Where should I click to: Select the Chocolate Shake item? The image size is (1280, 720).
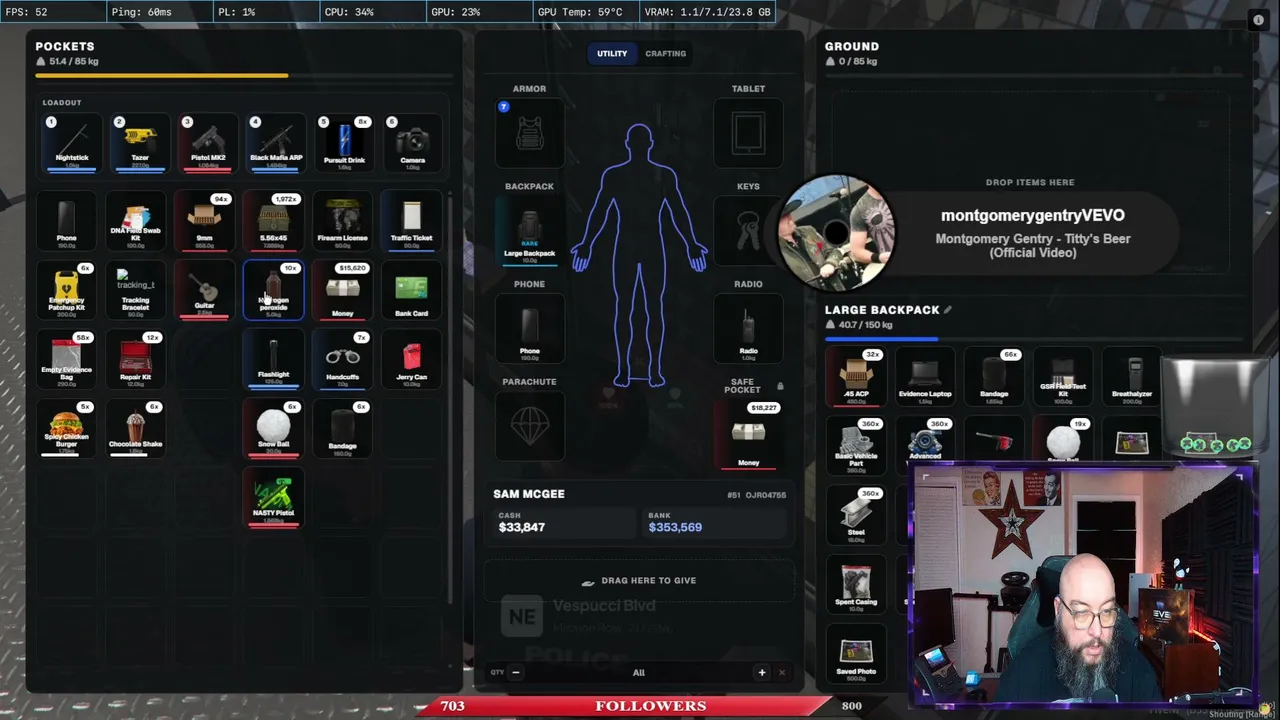pos(135,429)
